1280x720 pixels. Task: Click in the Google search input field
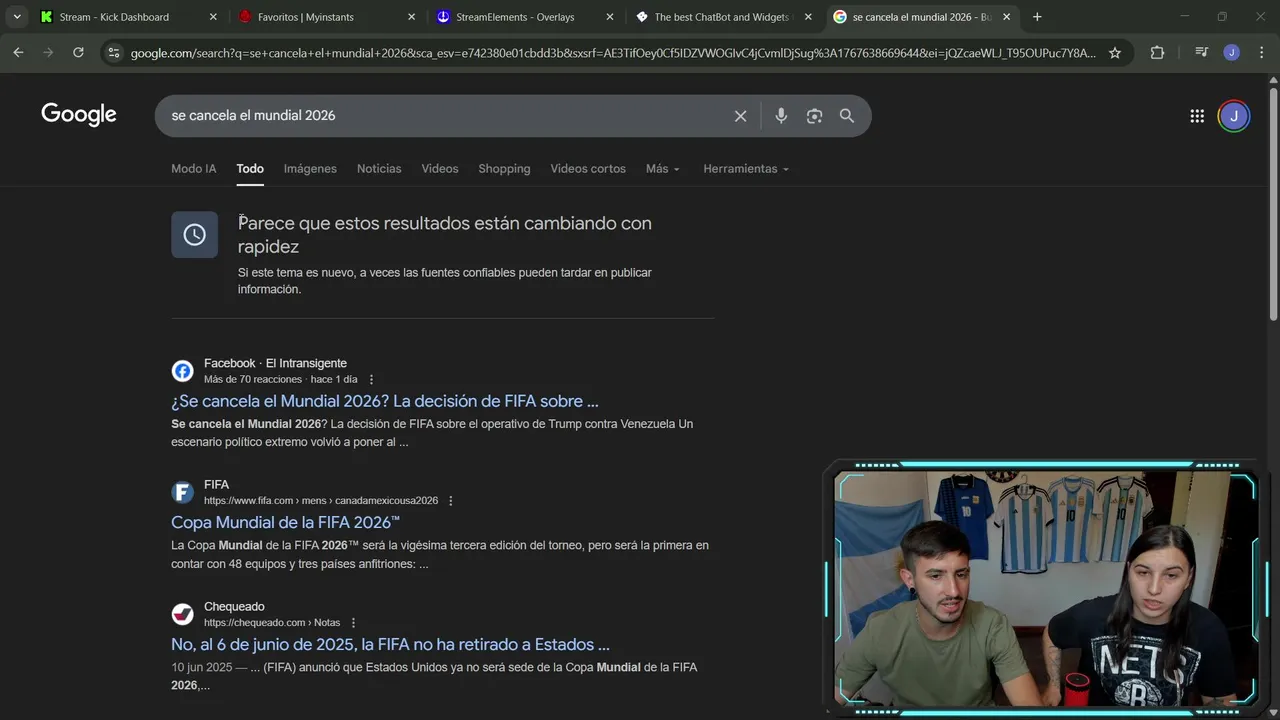coord(445,116)
